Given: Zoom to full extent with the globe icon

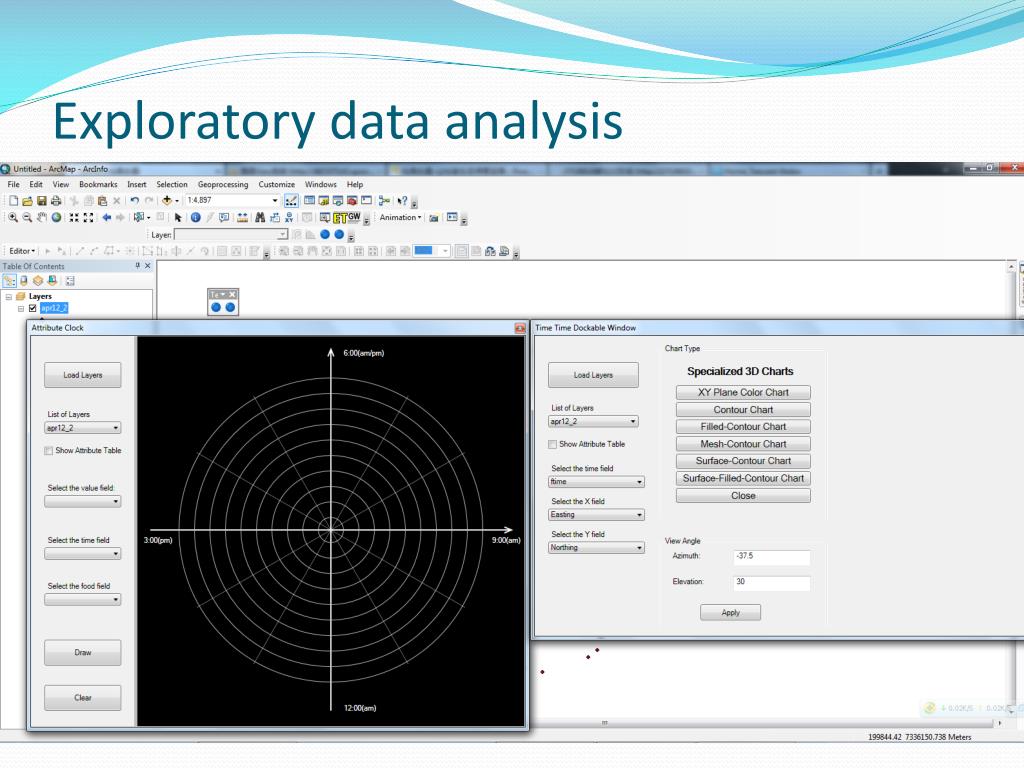Looking at the screenshot, I should (x=56, y=217).
